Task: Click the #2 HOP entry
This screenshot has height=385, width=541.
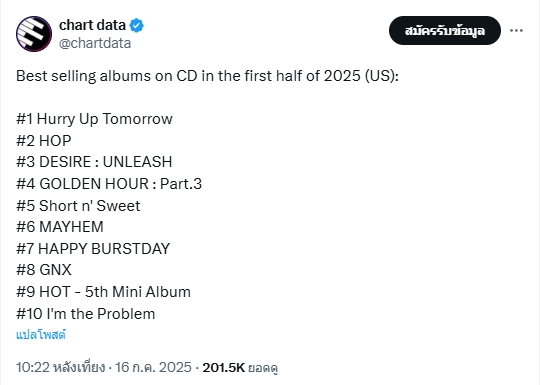Action: pos(44,141)
